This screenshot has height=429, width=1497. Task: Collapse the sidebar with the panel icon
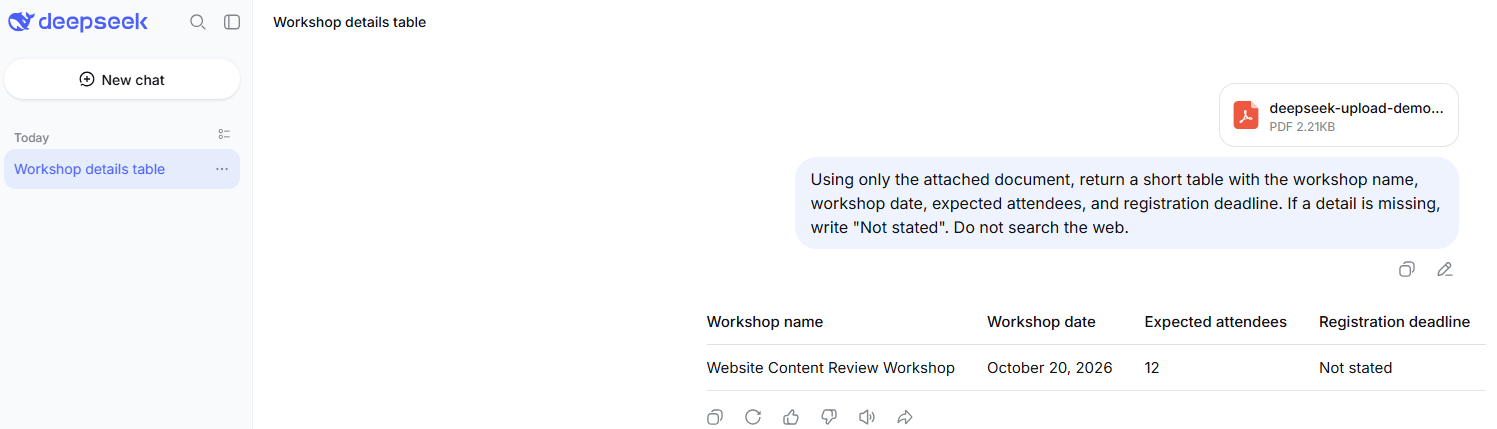click(x=232, y=22)
